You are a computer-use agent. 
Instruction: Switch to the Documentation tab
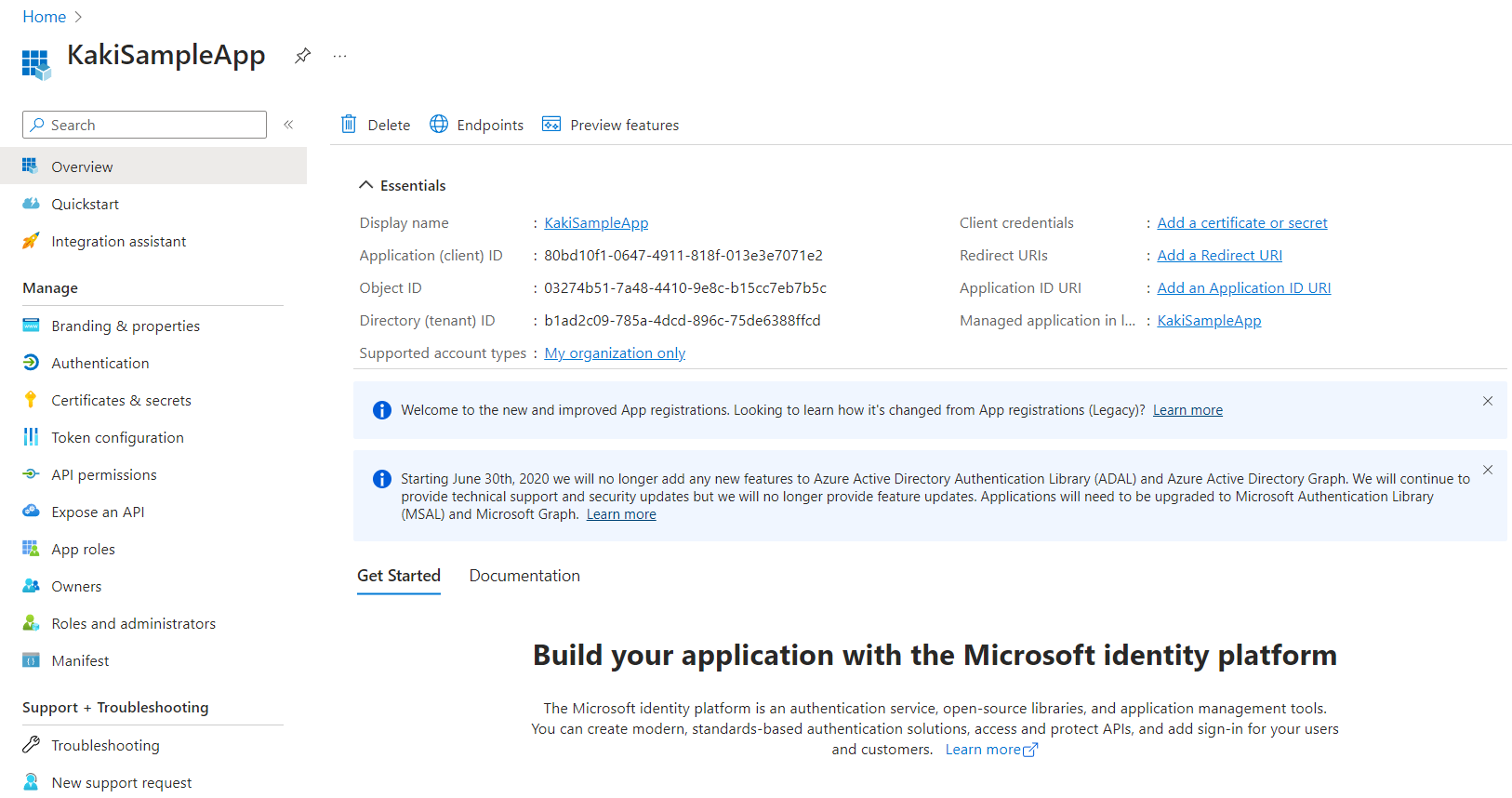524,576
